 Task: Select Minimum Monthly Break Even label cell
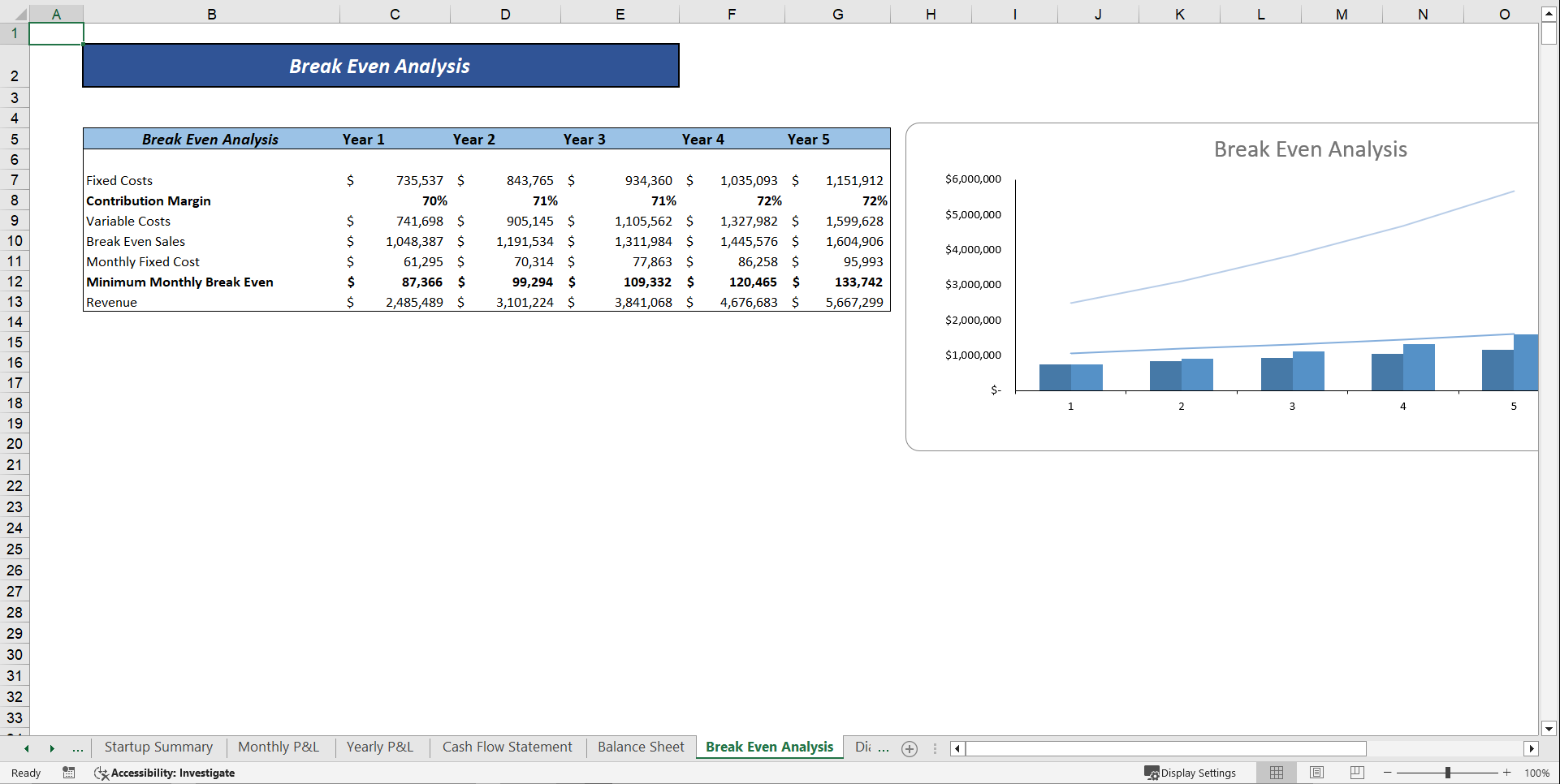point(211,282)
